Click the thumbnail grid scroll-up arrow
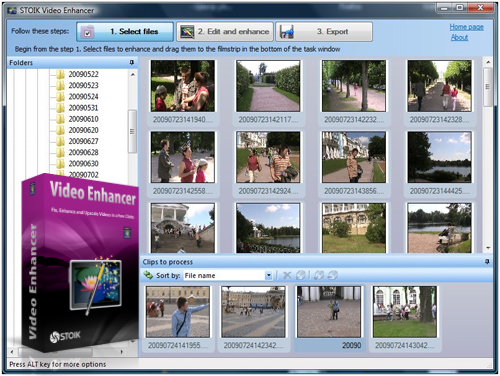 (x=488, y=62)
